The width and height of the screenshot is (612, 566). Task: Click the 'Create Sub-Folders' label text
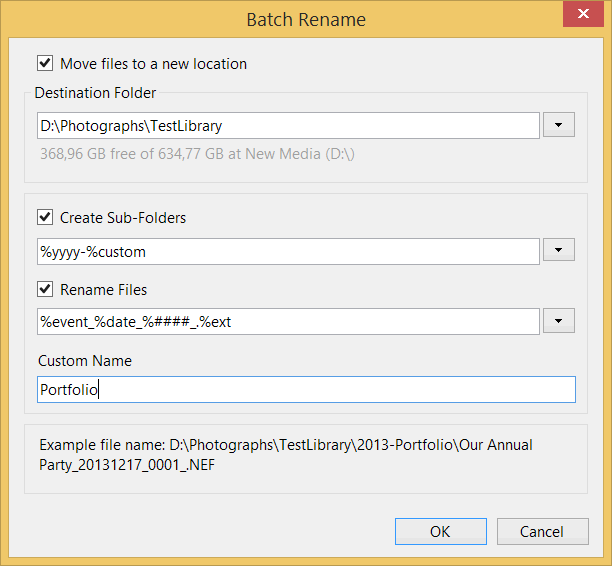pos(123,217)
